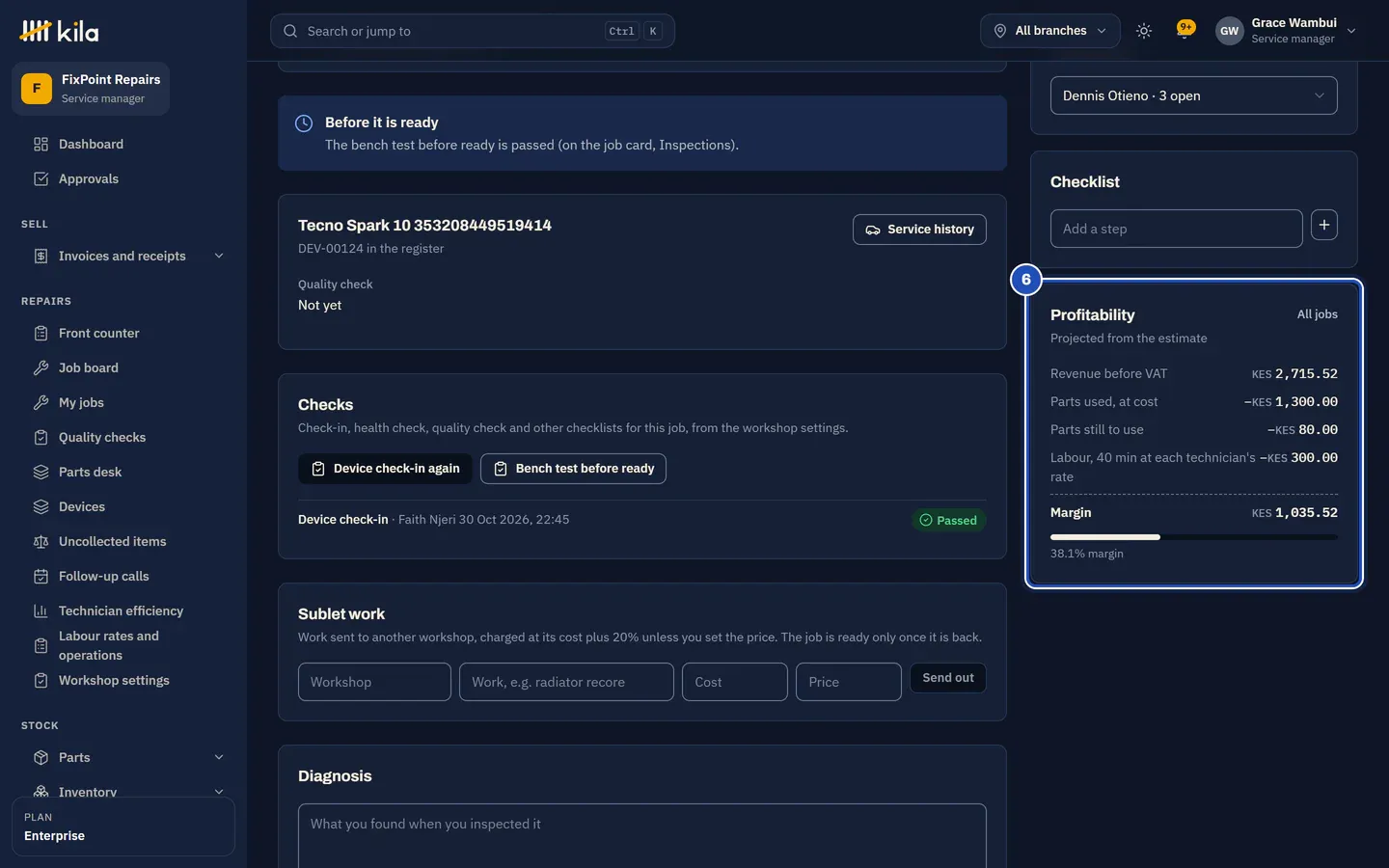Click the Passed status badge
The width and height of the screenshot is (1389, 868).
(x=948, y=521)
